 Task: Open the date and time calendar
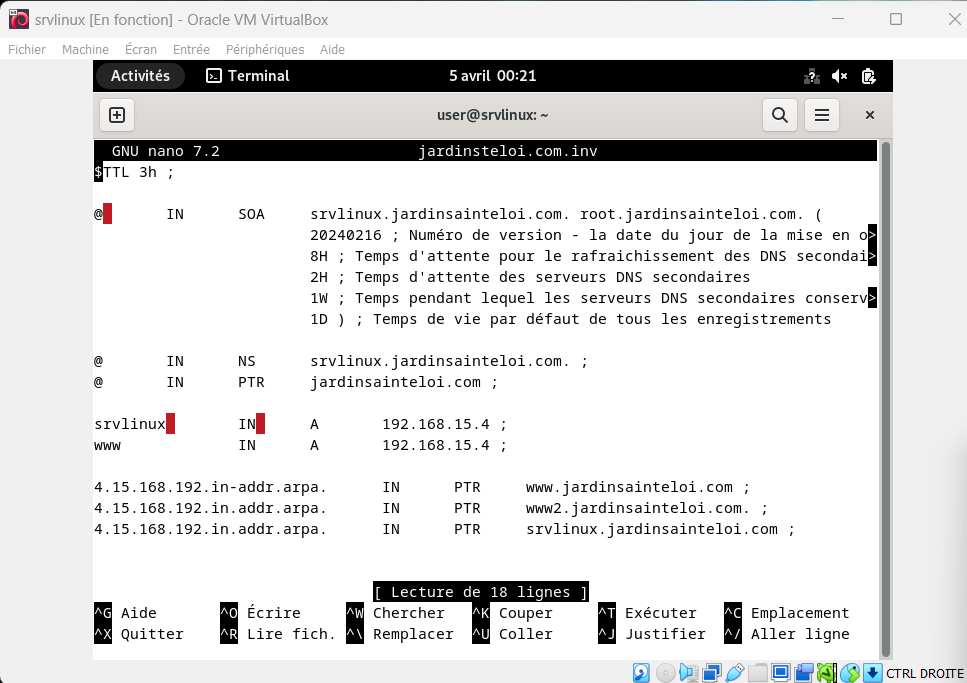(x=493, y=76)
